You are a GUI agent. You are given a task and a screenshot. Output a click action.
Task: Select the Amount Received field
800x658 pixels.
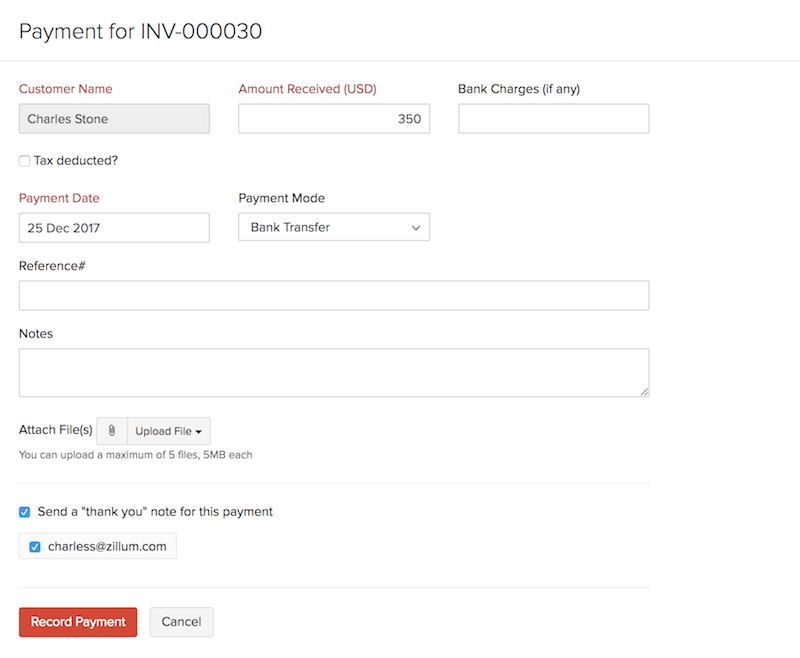pyautogui.click(x=333, y=118)
